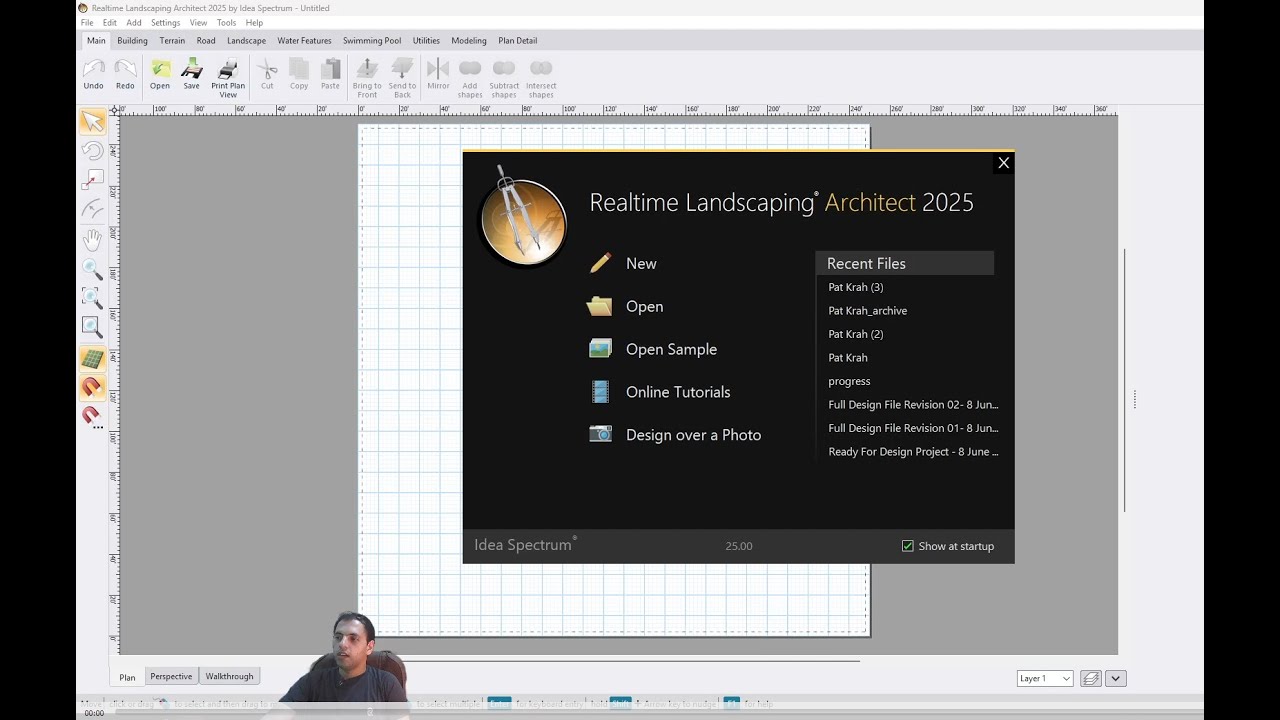Click the Intersect shapes icon
This screenshot has height=720, width=1280.
[541, 68]
